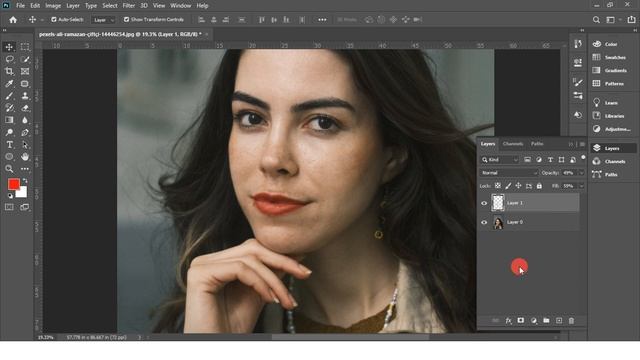This screenshot has height=360, width=640.
Task: Select the Blur tool
Action: click(x=25, y=120)
